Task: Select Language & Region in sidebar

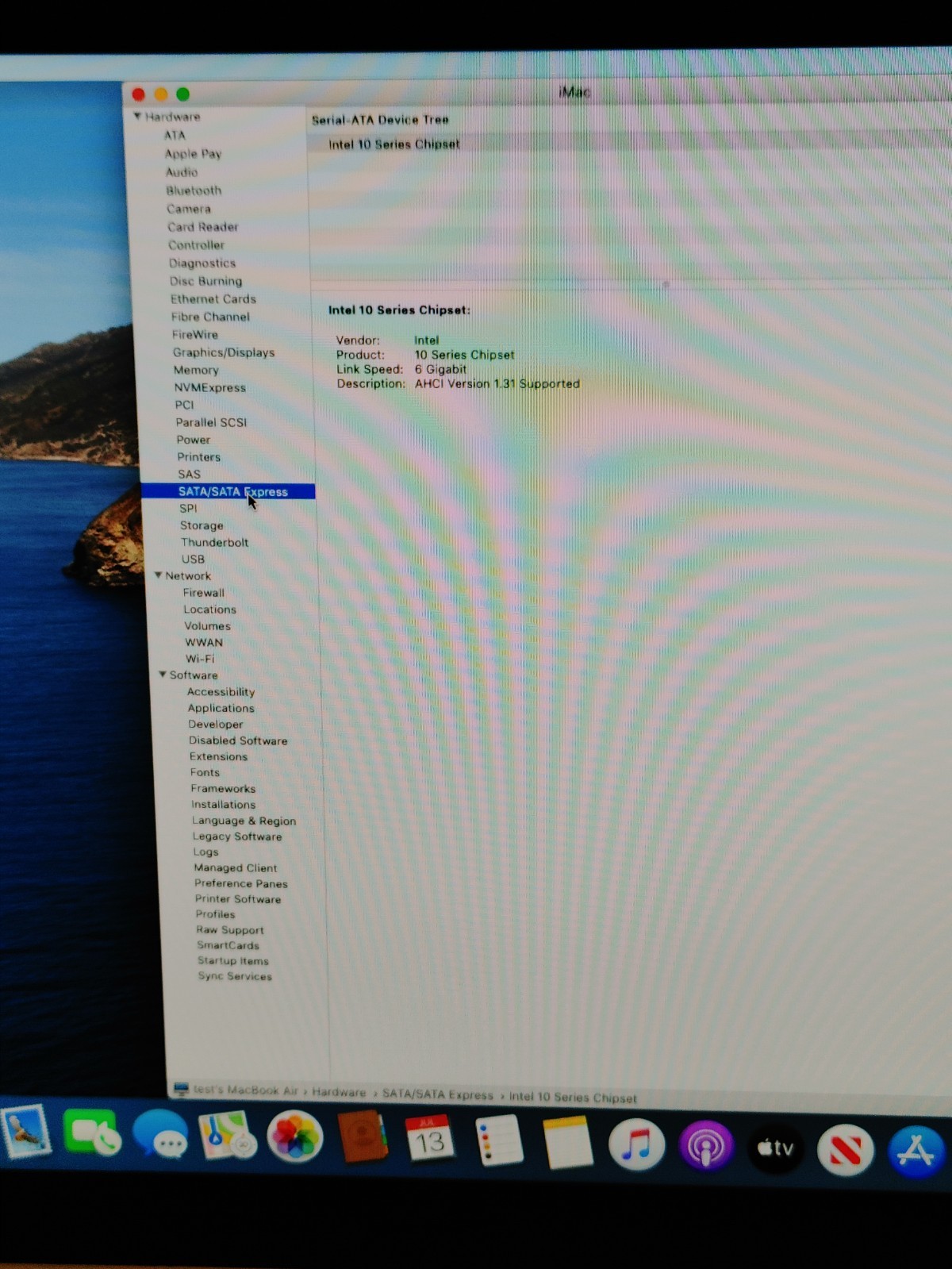Action: point(244,821)
